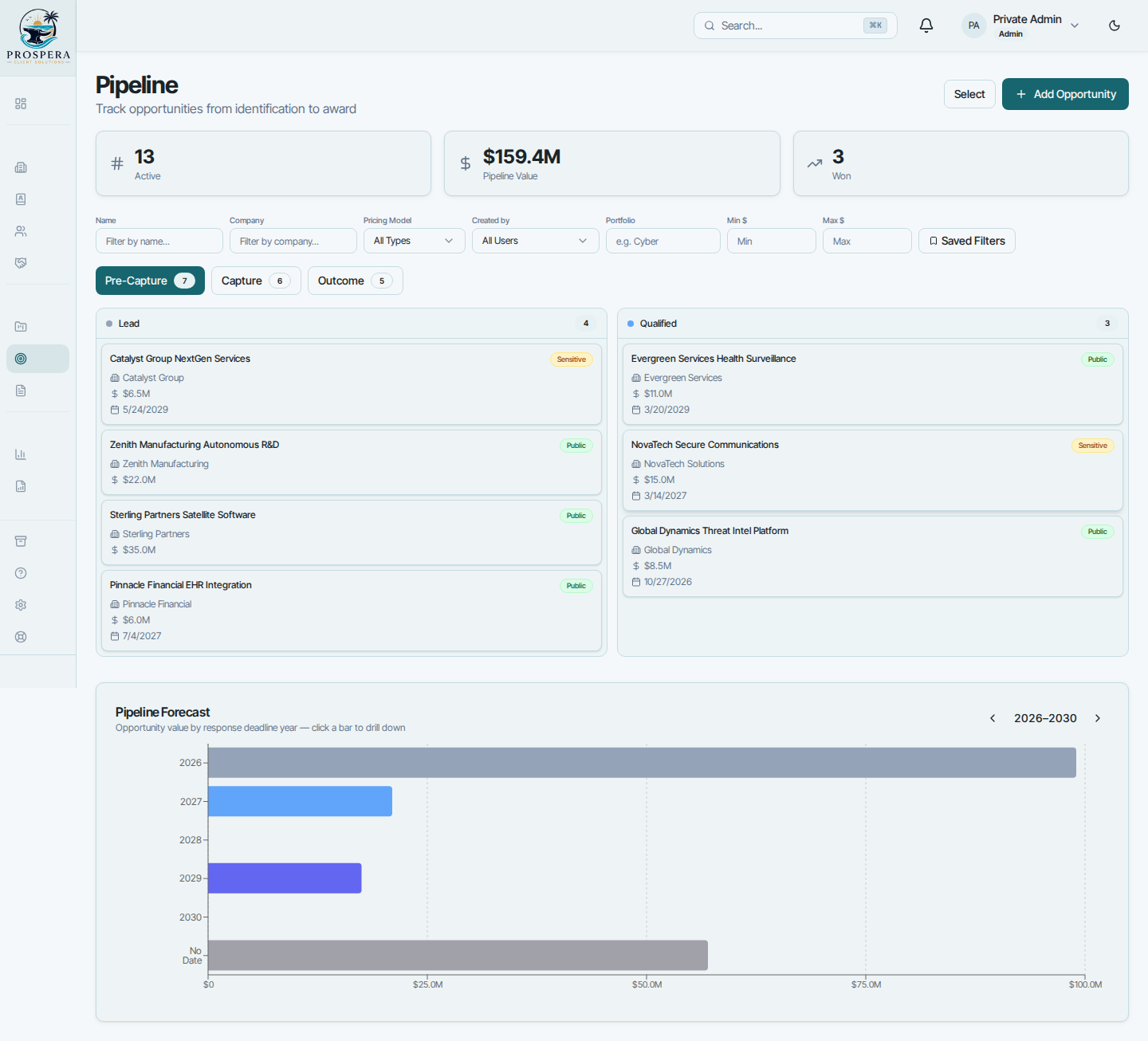Open the people users icon in sidebar
Viewport: 1148px width, 1041px height.
click(21, 231)
